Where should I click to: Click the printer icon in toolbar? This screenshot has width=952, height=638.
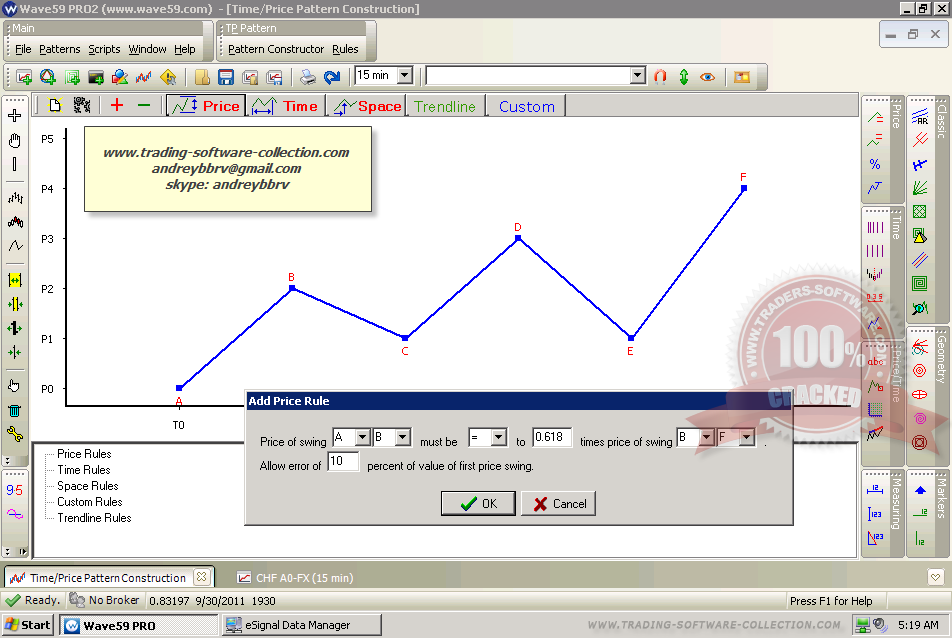coord(308,77)
